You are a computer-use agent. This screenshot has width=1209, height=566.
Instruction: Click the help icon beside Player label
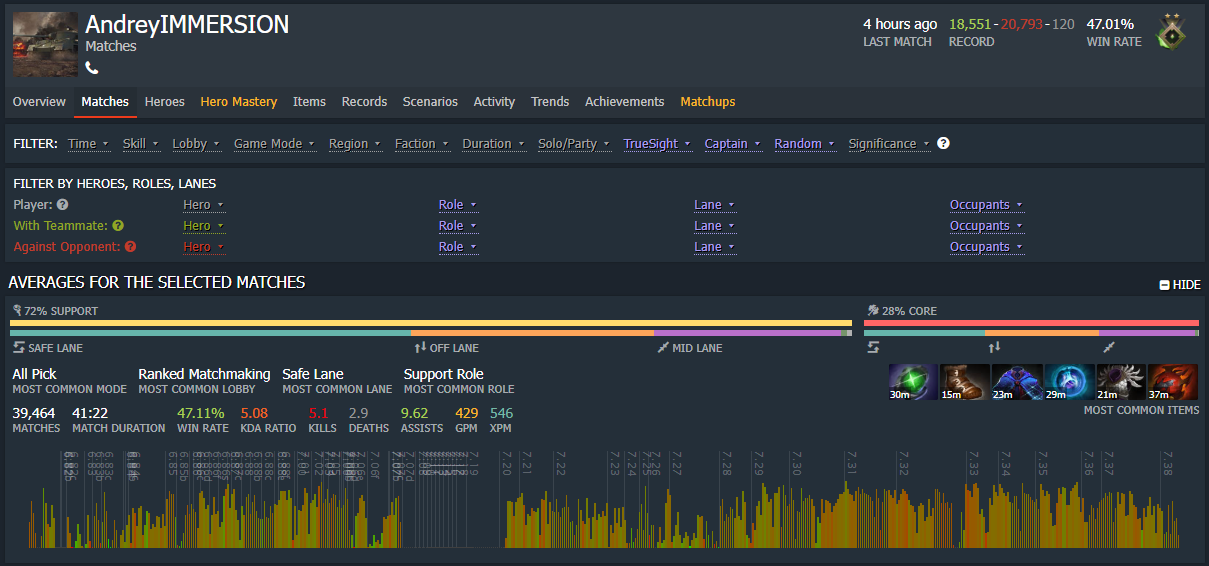(62, 205)
